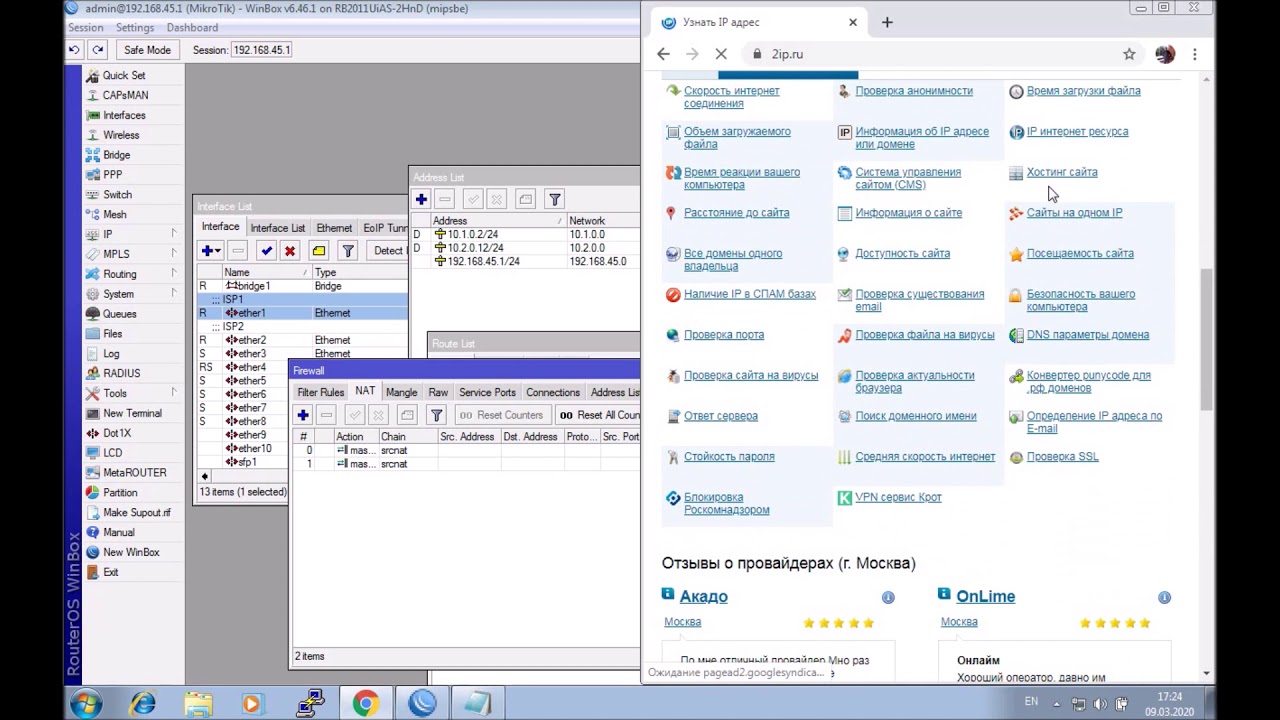This screenshot has width=1280, height=720.
Task: Stop the page loading in Chrome
Action: [721, 54]
